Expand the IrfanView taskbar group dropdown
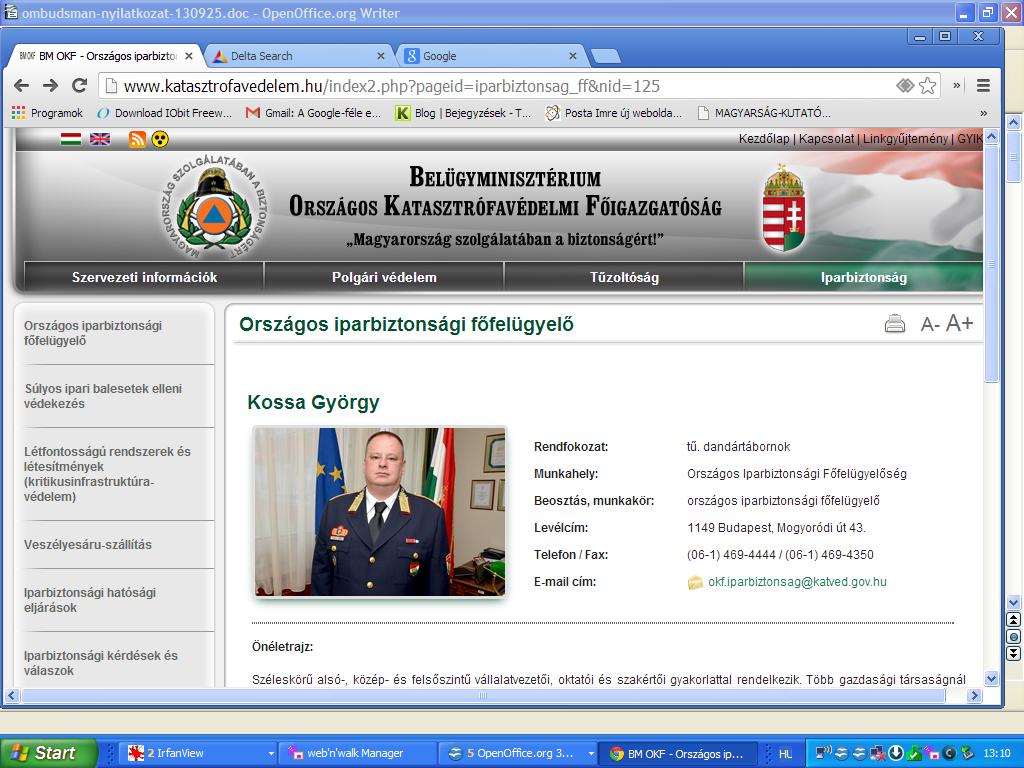 click(271, 753)
